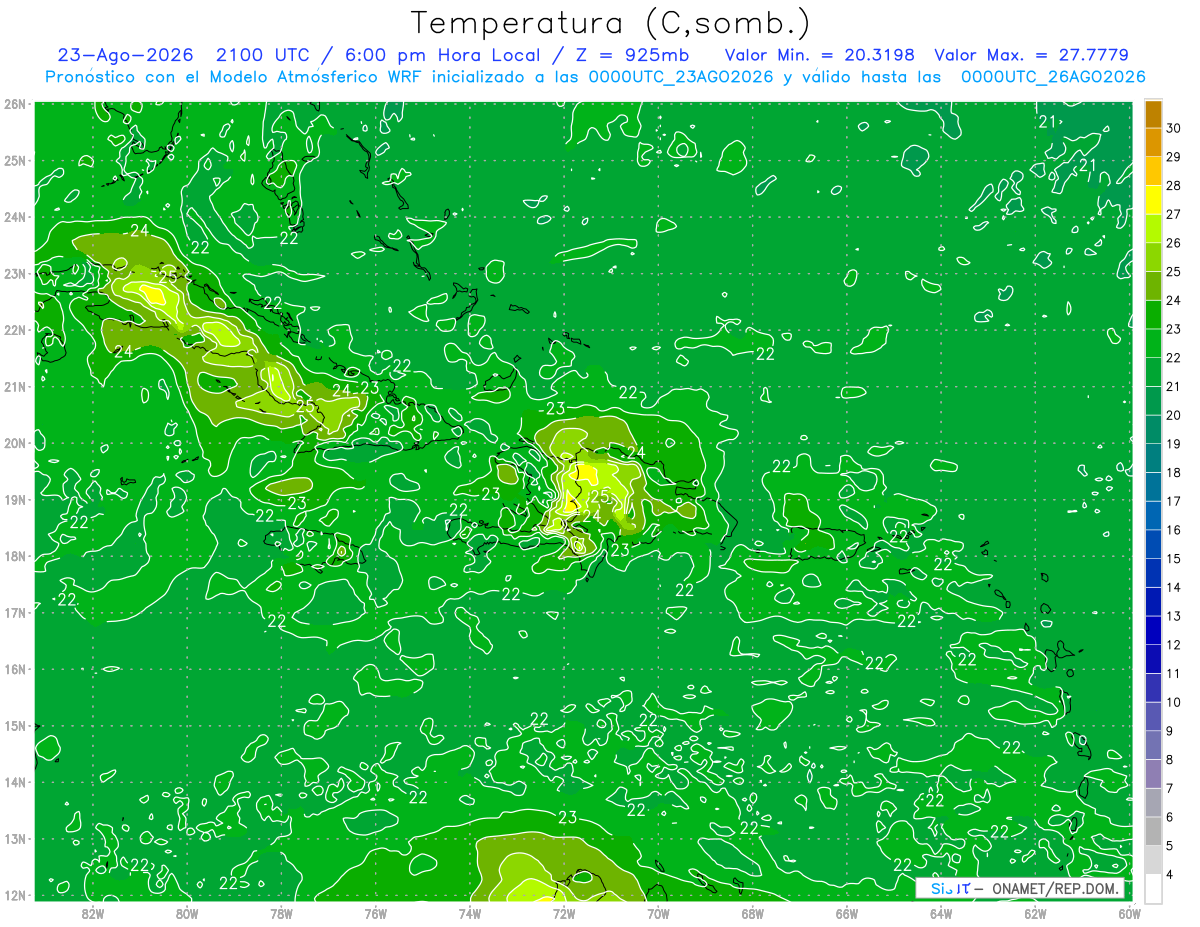
Task: Click the 78W longitude axis label
Action: point(281,912)
